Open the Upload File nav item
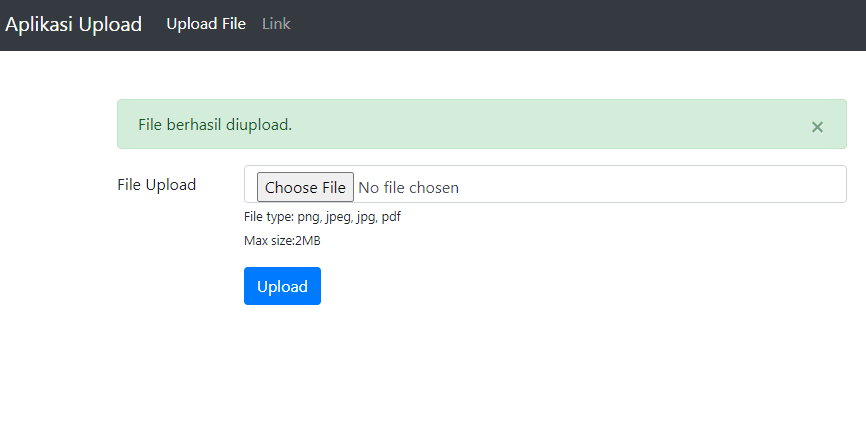The image size is (866, 431). pos(206,24)
